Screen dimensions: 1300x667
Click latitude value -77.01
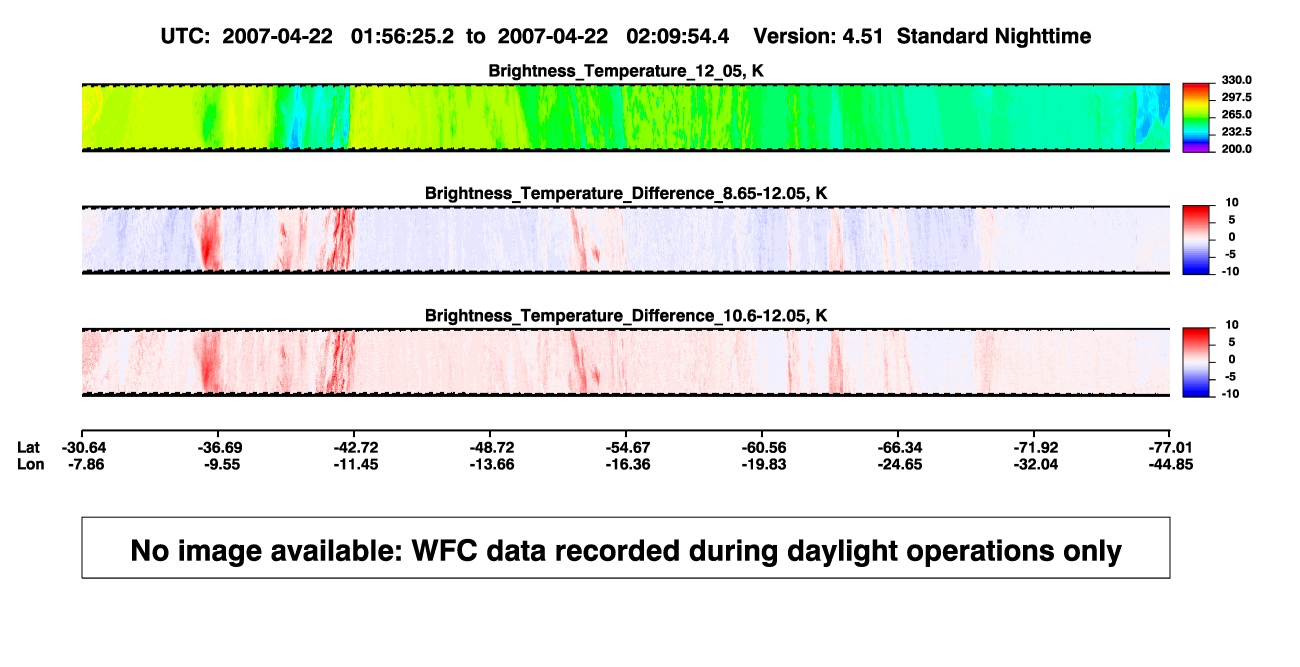click(x=1171, y=447)
